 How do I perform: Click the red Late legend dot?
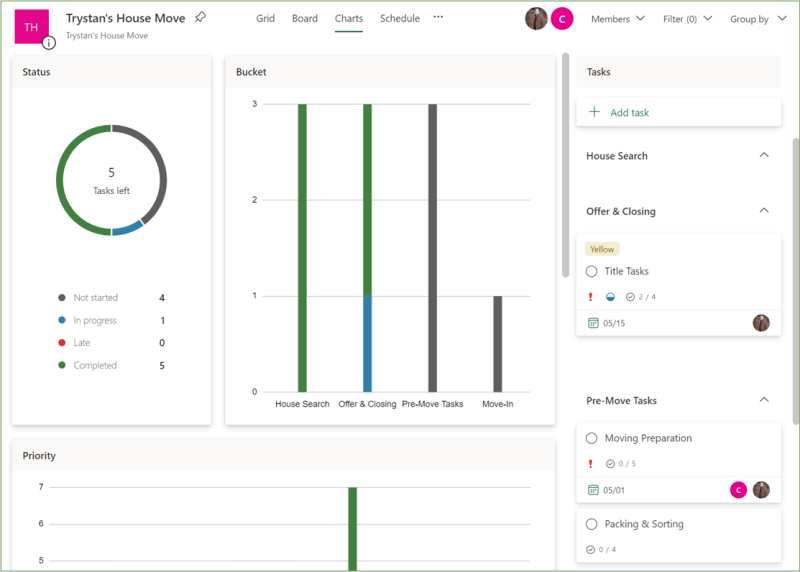[62, 342]
